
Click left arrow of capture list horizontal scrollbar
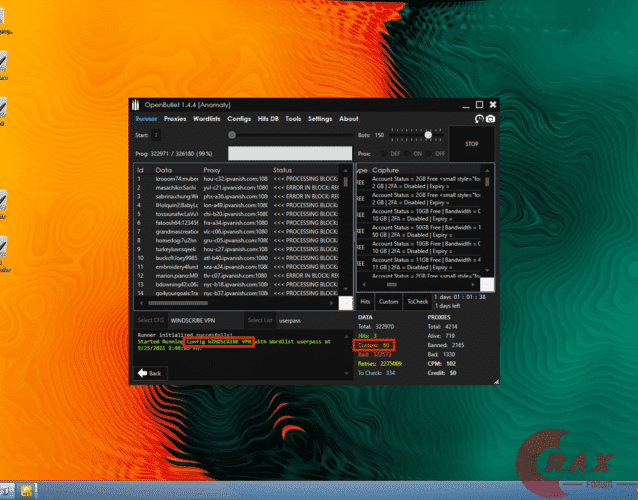coord(364,284)
